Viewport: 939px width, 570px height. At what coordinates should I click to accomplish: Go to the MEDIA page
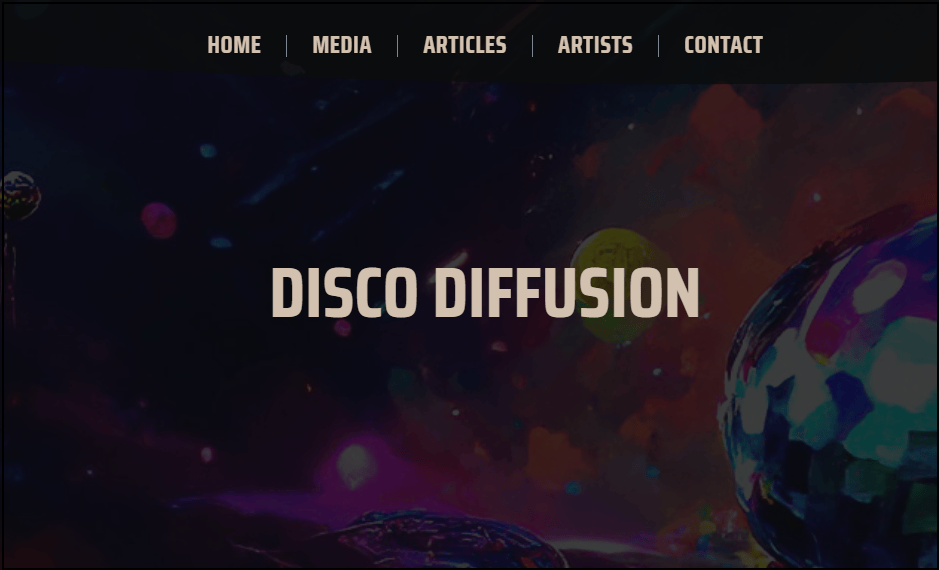tap(342, 45)
